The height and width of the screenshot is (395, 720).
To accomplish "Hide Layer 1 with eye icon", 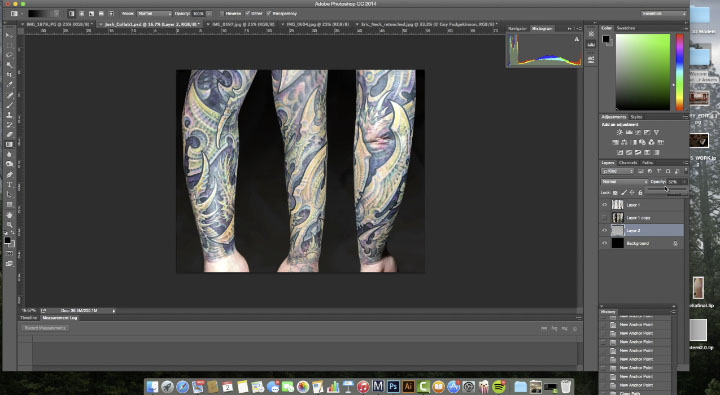I will [604, 205].
